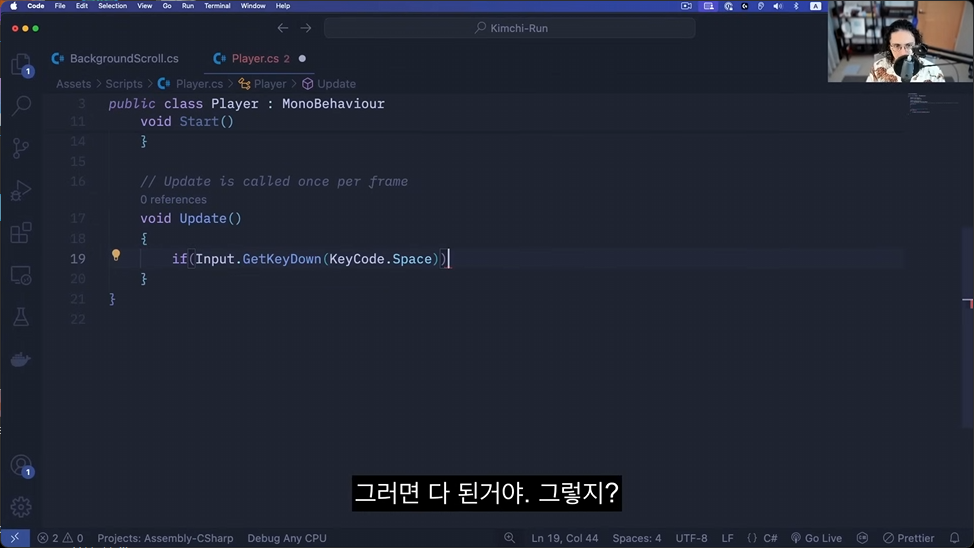Open the input source A menu
The width and height of the screenshot is (974, 548).
(x=816, y=6)
